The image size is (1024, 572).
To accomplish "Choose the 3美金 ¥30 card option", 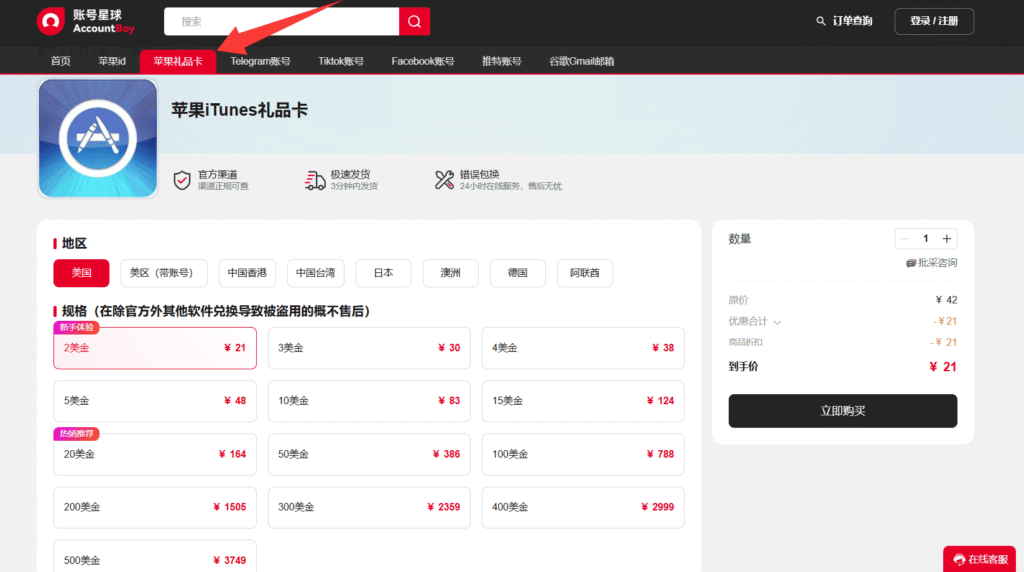I will tap(369, 348).
